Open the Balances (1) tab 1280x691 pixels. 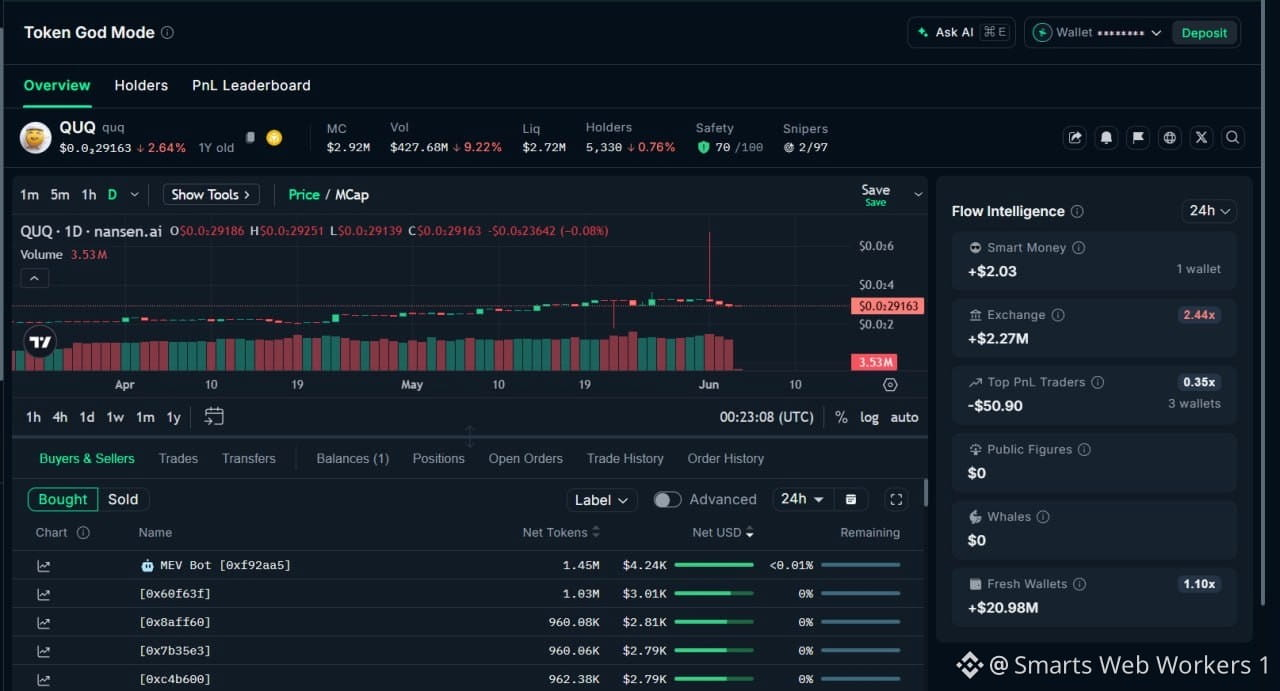point(352,458)
